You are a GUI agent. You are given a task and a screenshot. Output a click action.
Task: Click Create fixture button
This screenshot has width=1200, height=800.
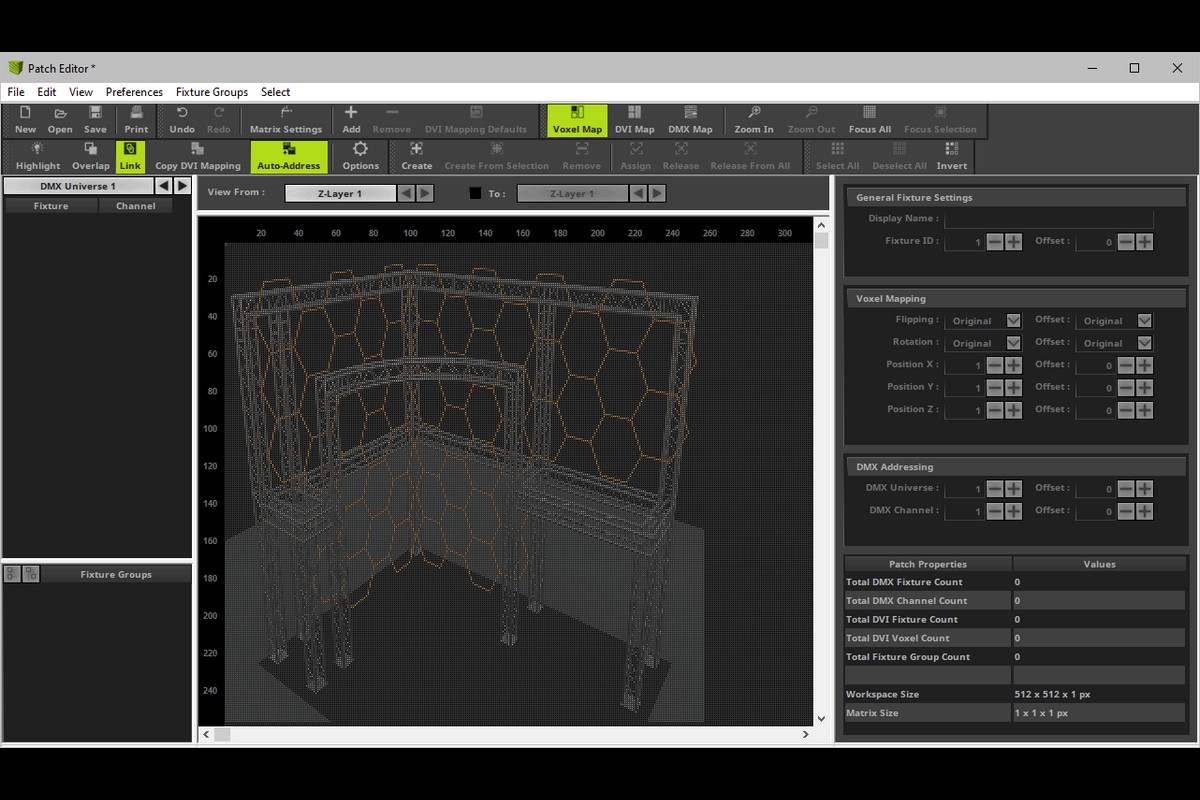[416, 157]
